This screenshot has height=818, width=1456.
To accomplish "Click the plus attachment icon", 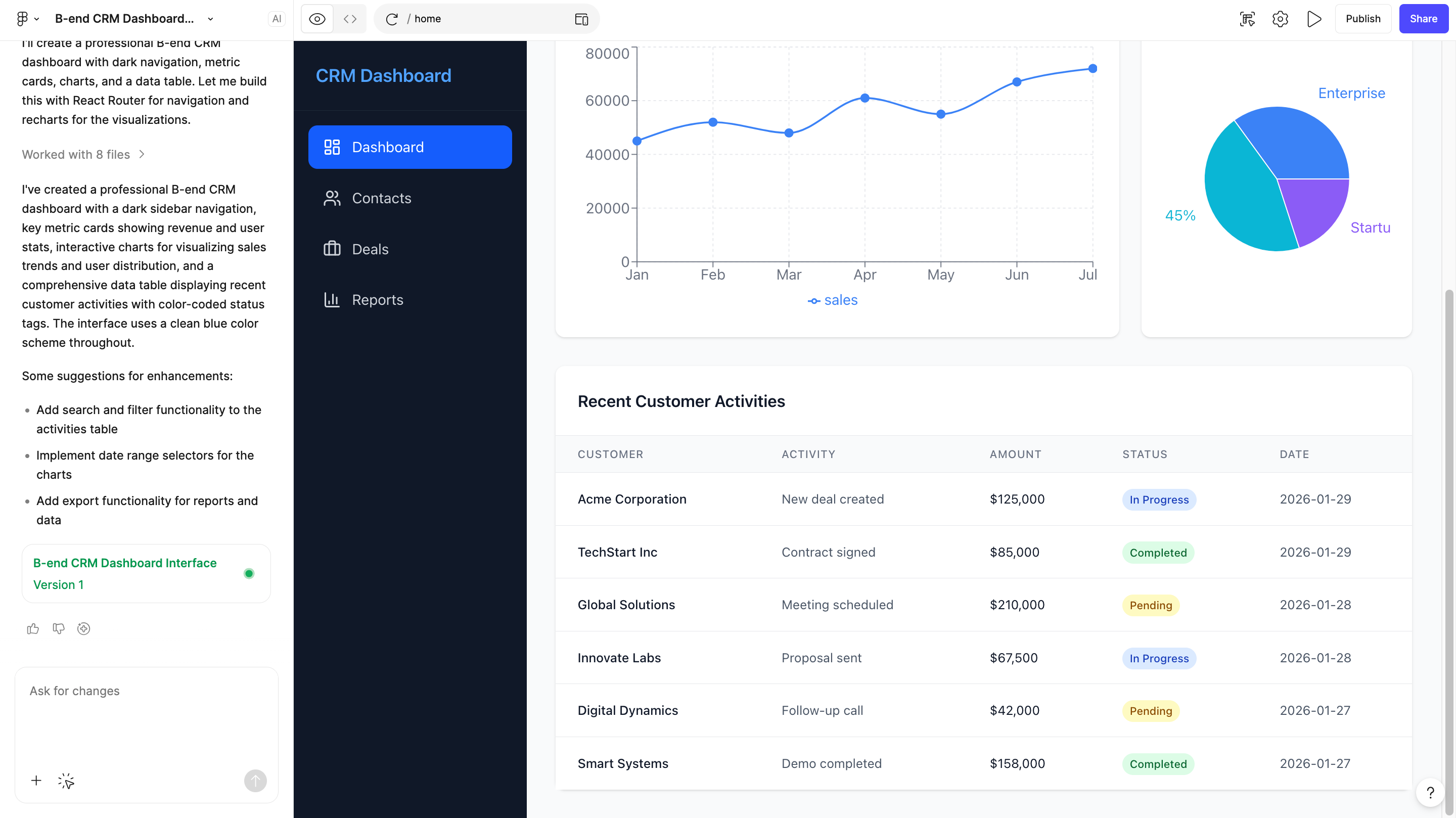I will coord(36,781).
